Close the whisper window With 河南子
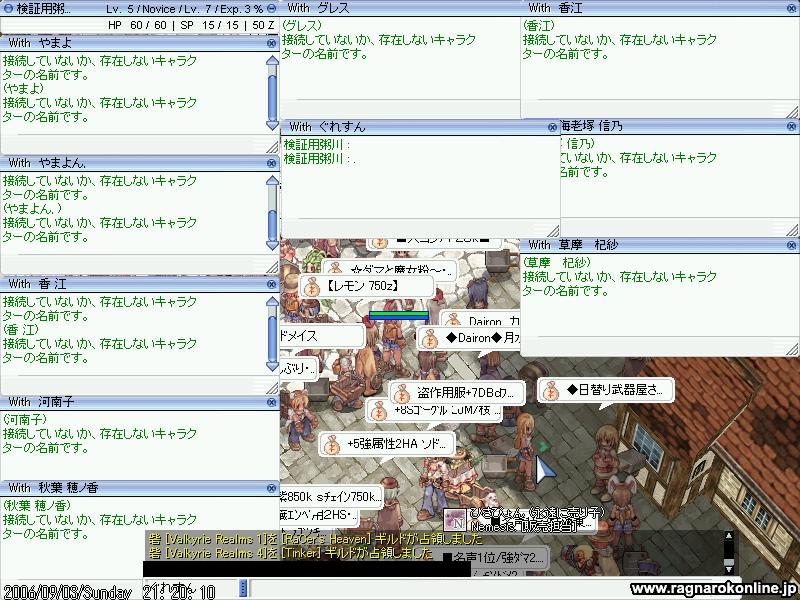800x600 pixels. [x=271, y=402]
